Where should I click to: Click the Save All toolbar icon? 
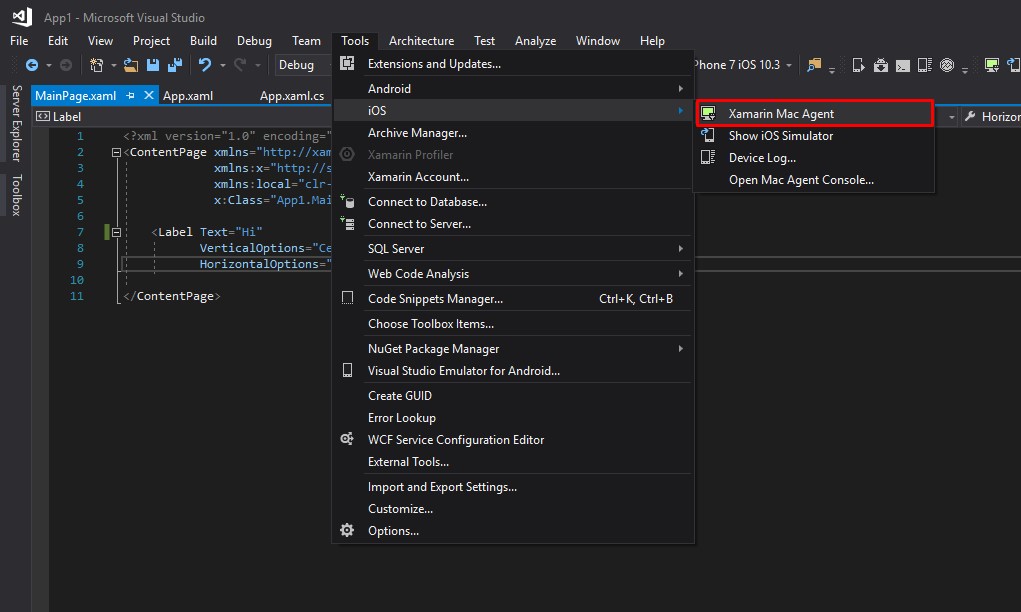pyautogui.click(x=175, y=64)
